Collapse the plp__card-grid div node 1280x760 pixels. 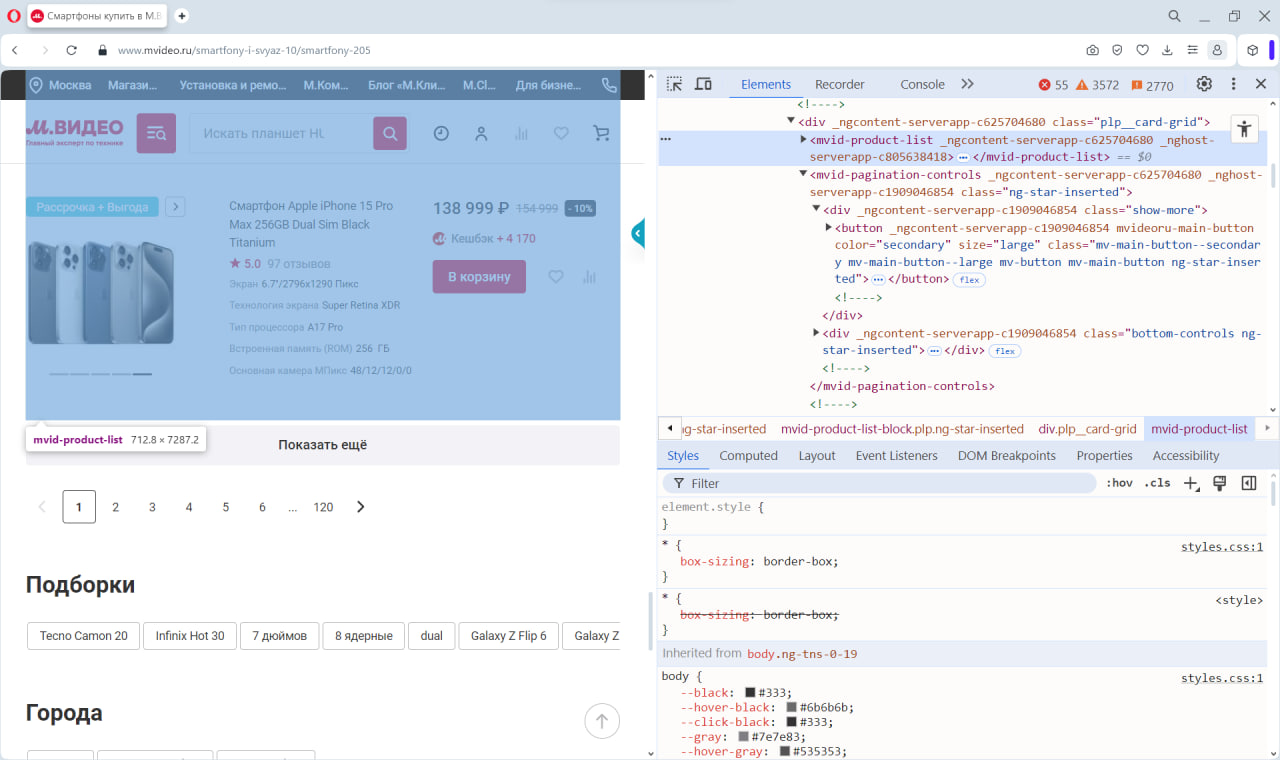[791, 121]
